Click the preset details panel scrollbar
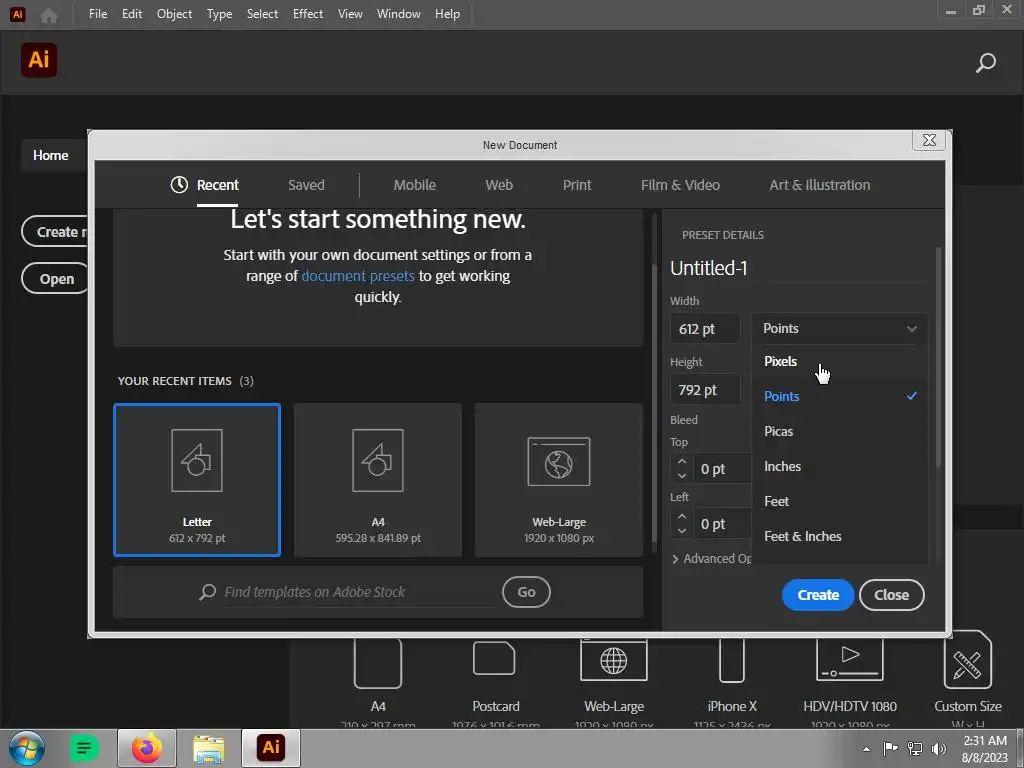 (x=938, y=357)
